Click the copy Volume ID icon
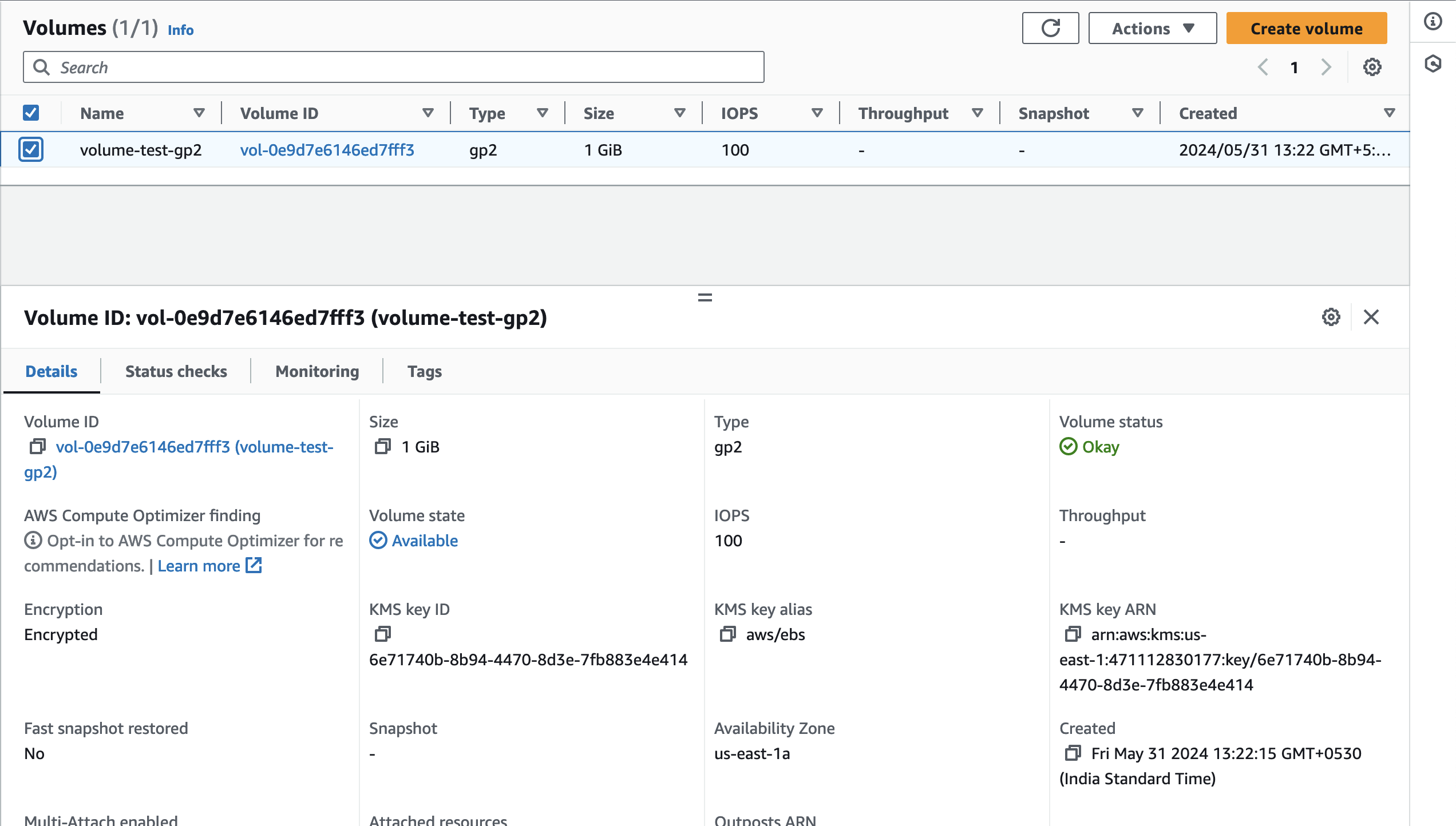This screenshot has height=826, width=1456. coord(37,447)
